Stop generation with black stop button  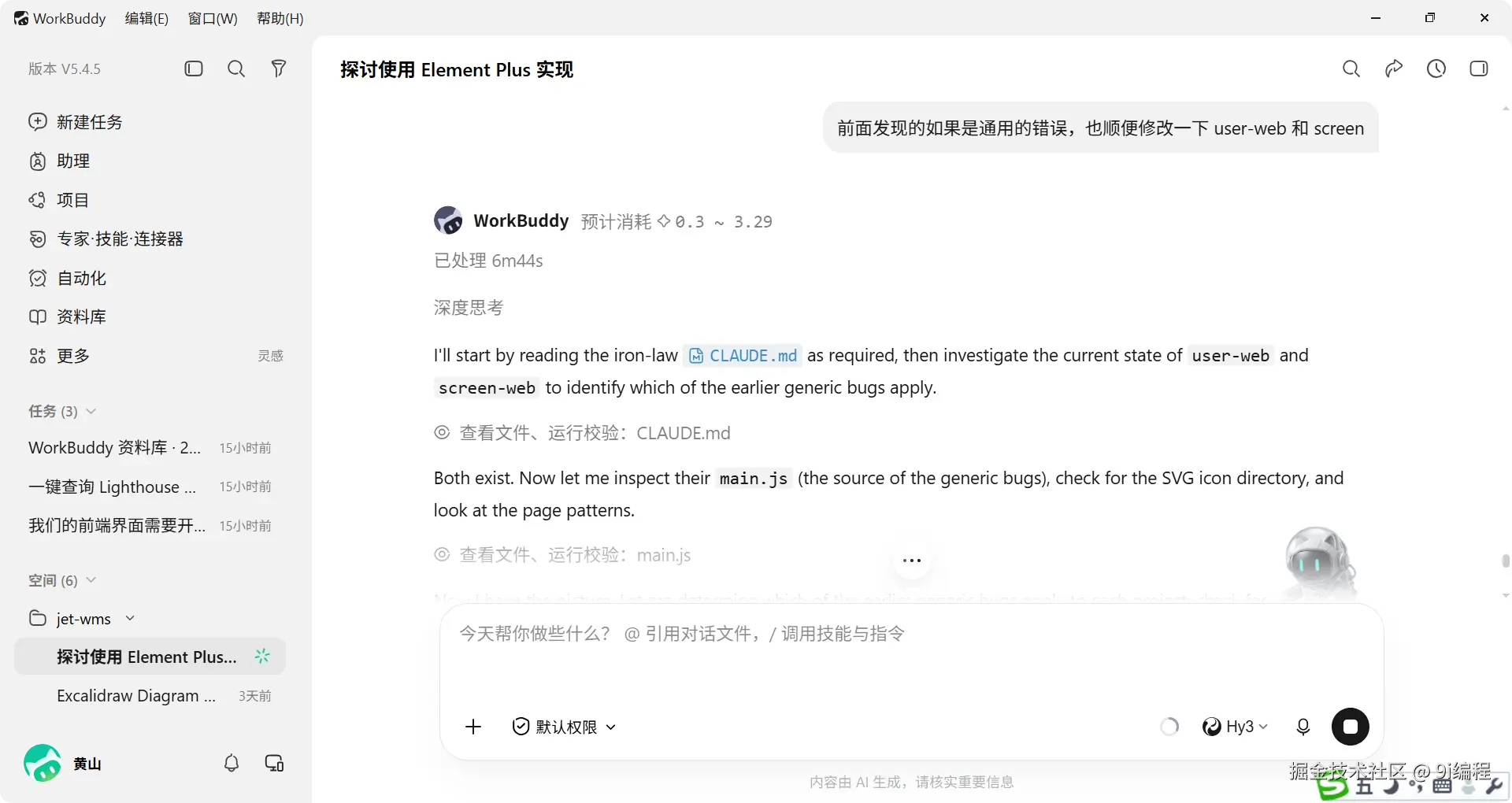tap(1351, 727)
